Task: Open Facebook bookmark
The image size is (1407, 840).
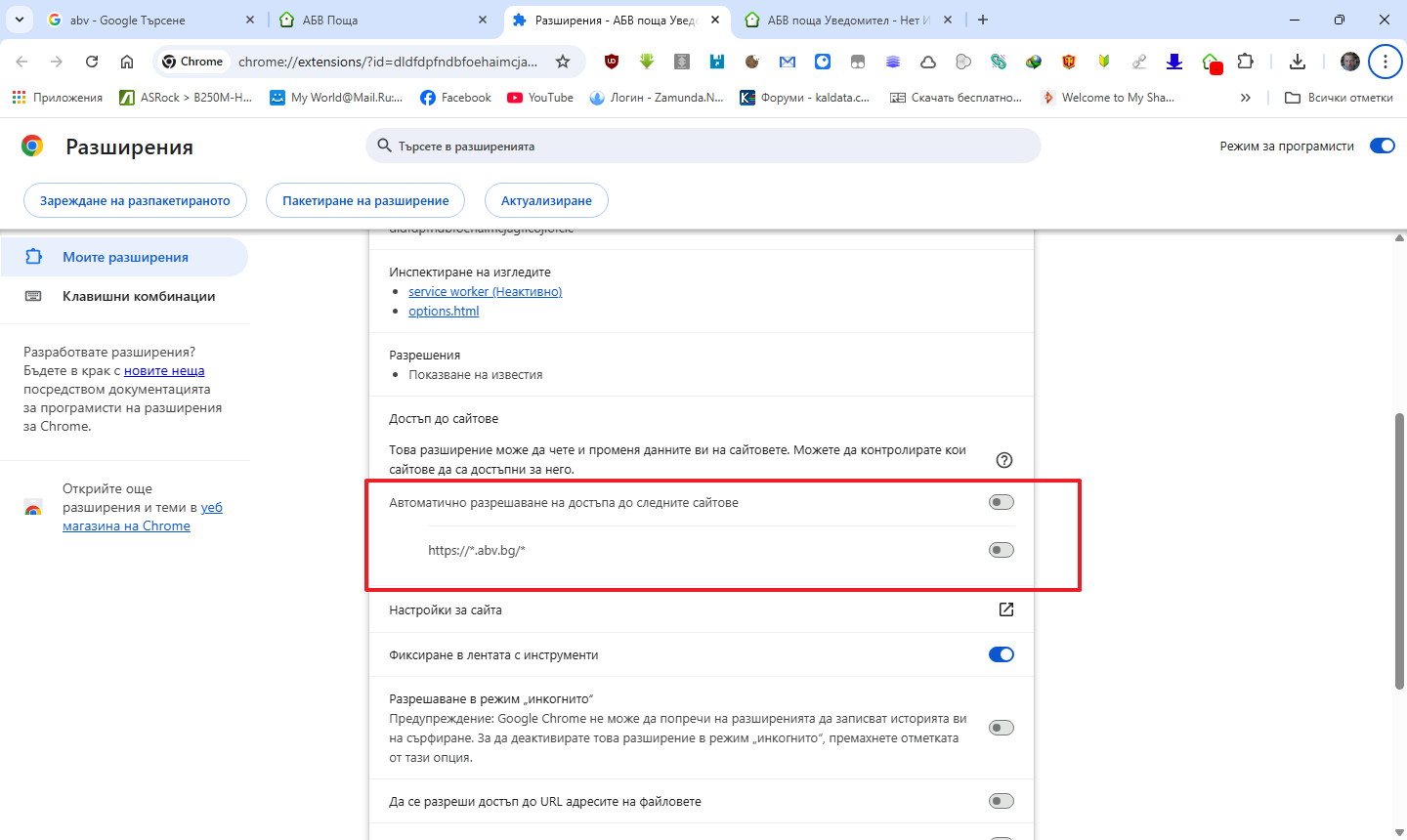Action: click(x=455, y=98)
